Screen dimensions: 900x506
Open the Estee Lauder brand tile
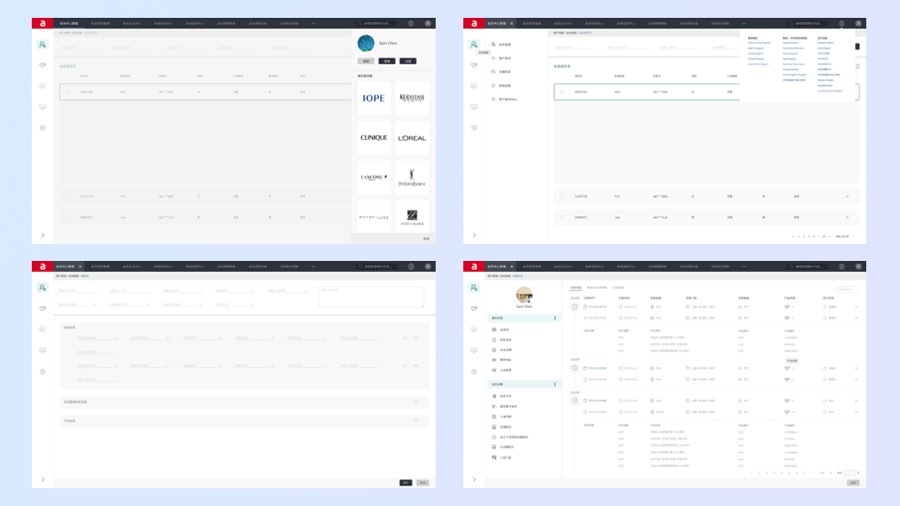pyautogui.click(x=412, y=217)
